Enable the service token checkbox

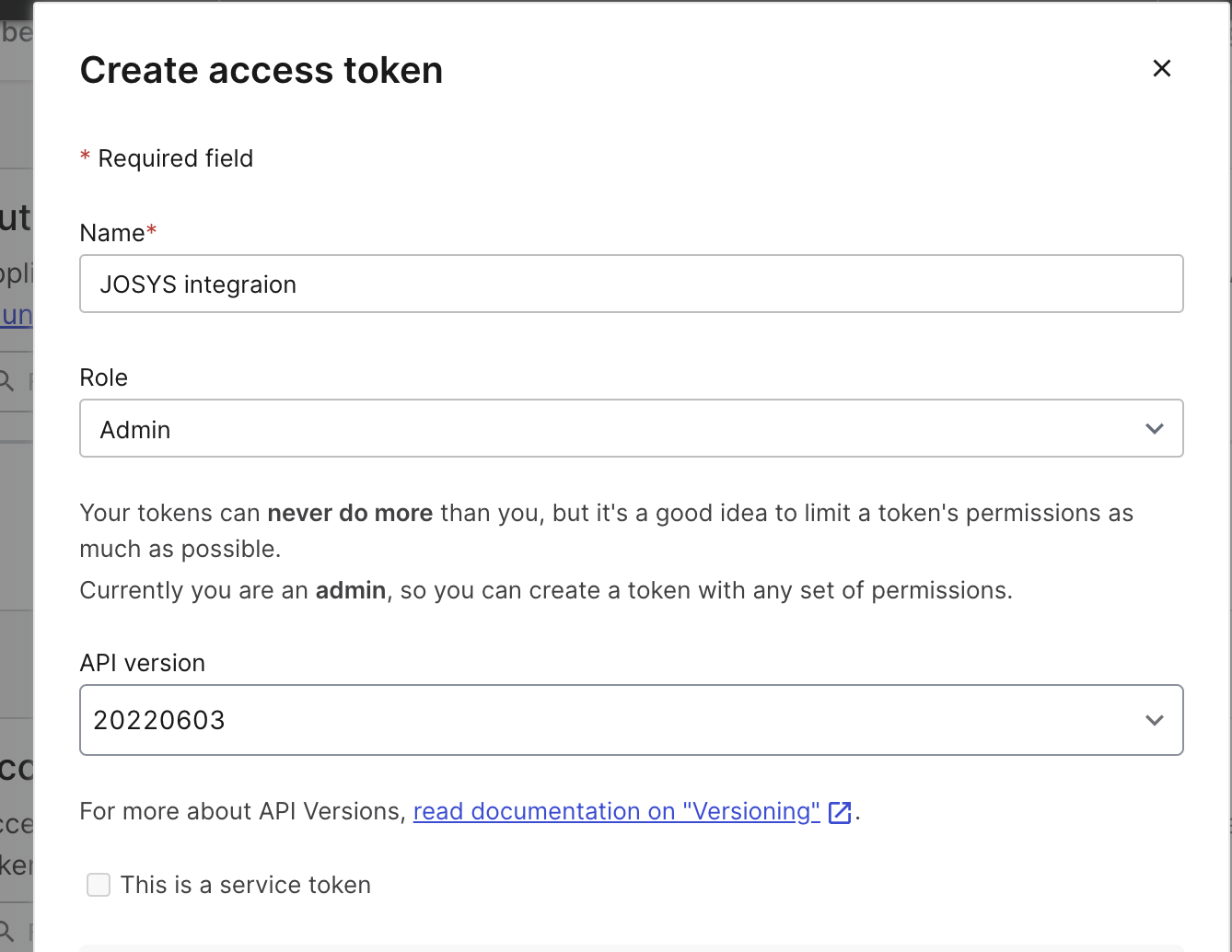coord(99,885)
